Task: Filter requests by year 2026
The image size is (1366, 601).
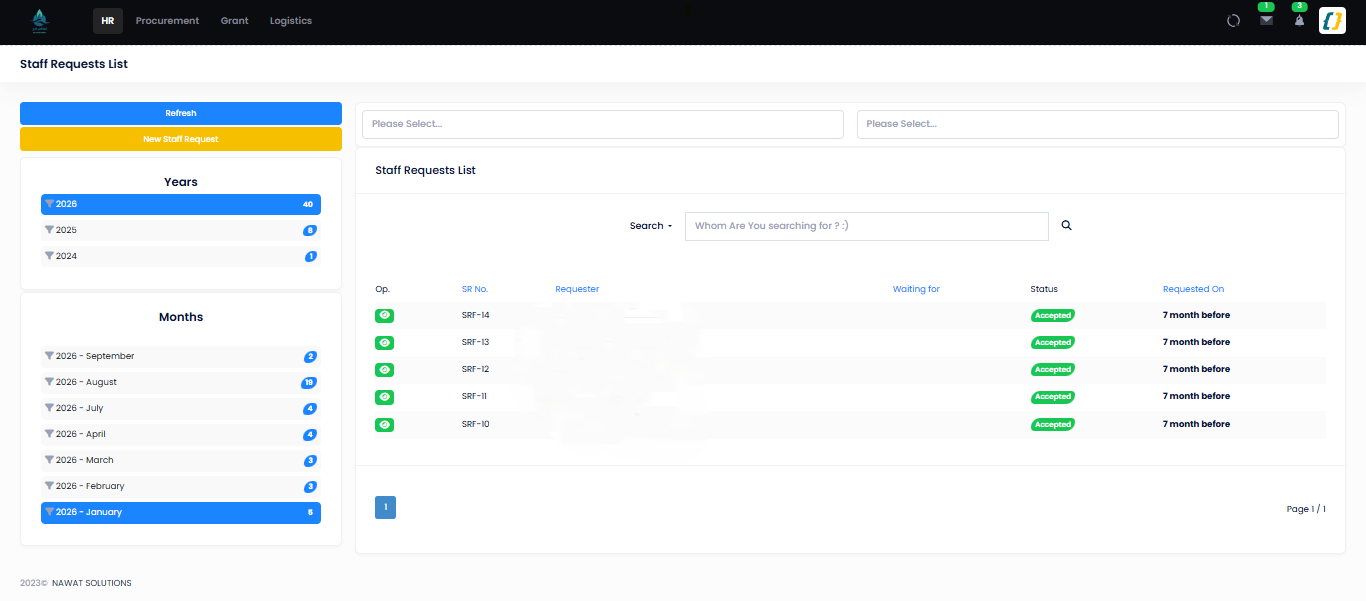Action: point(181,204)
